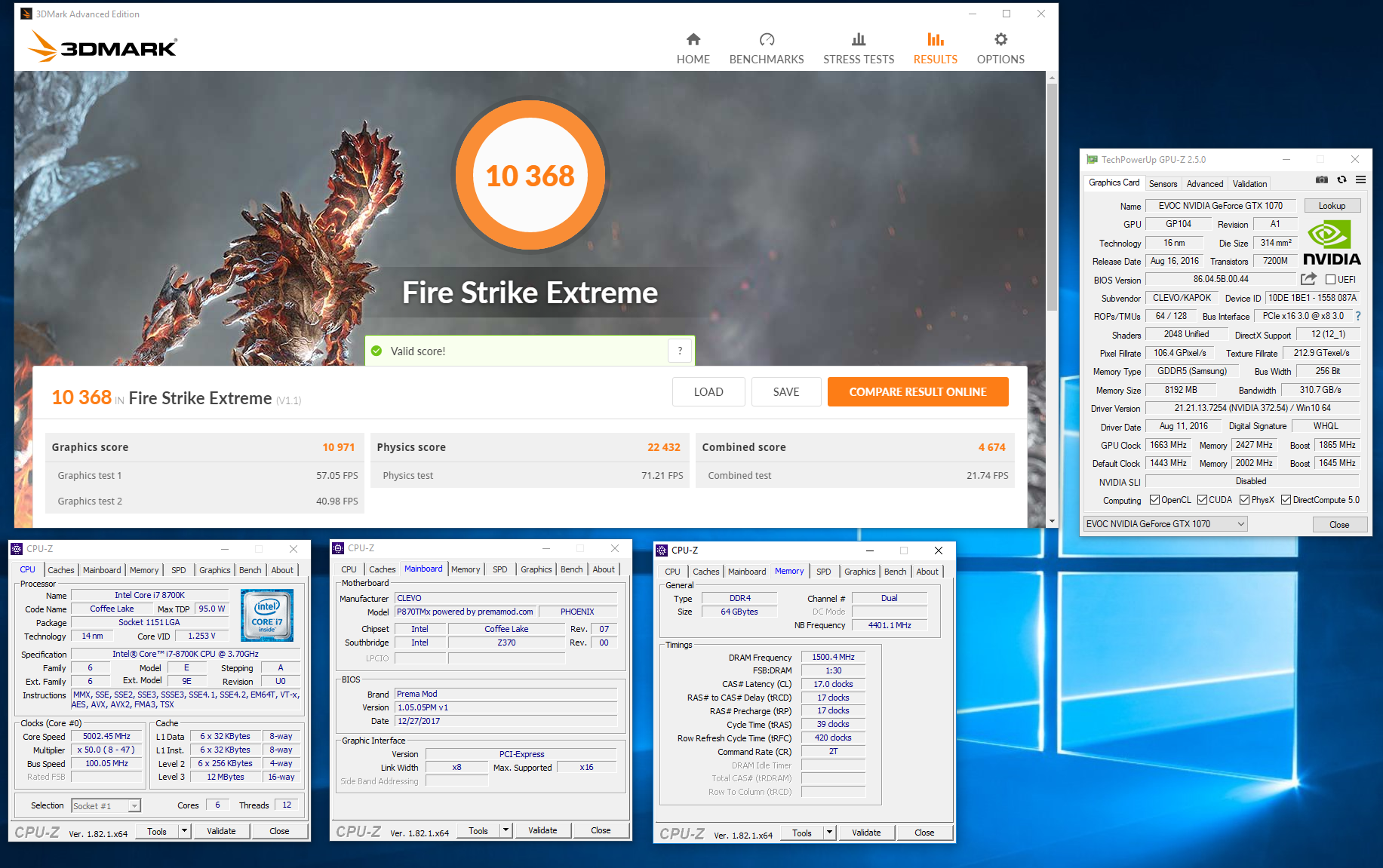The height and width of the screenshot is (868, 1383).
Task: Click the NVIDIA logo in GPU-Z
Action: (1332, 244)
